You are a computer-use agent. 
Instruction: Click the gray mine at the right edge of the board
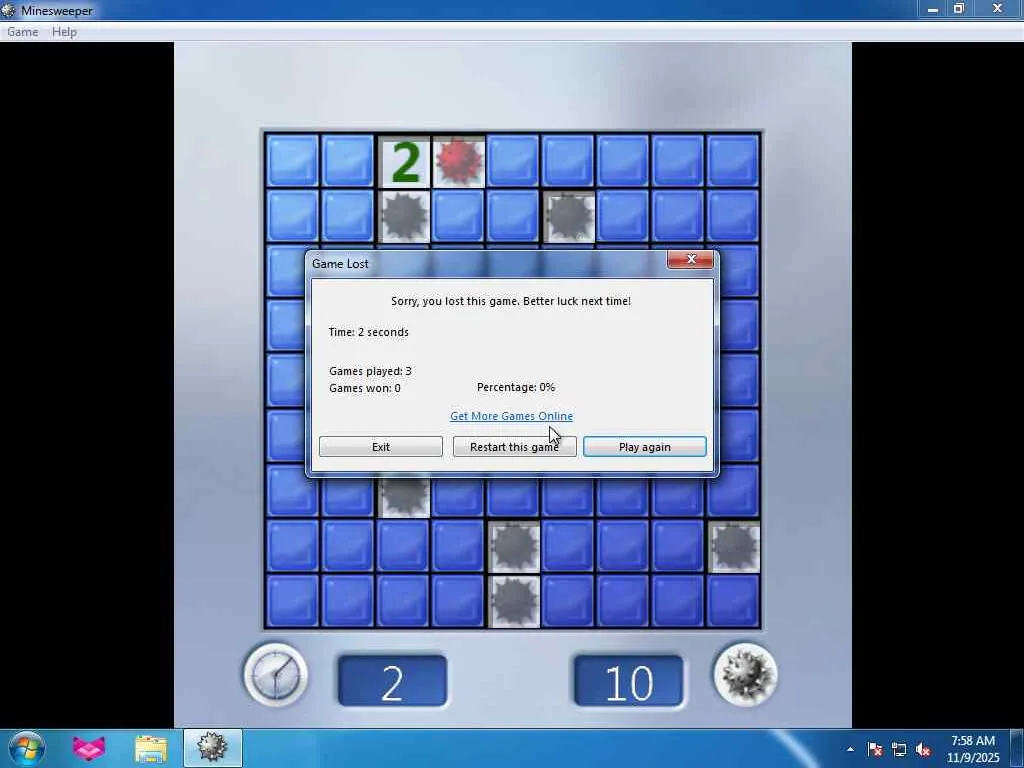pos(733,546)
